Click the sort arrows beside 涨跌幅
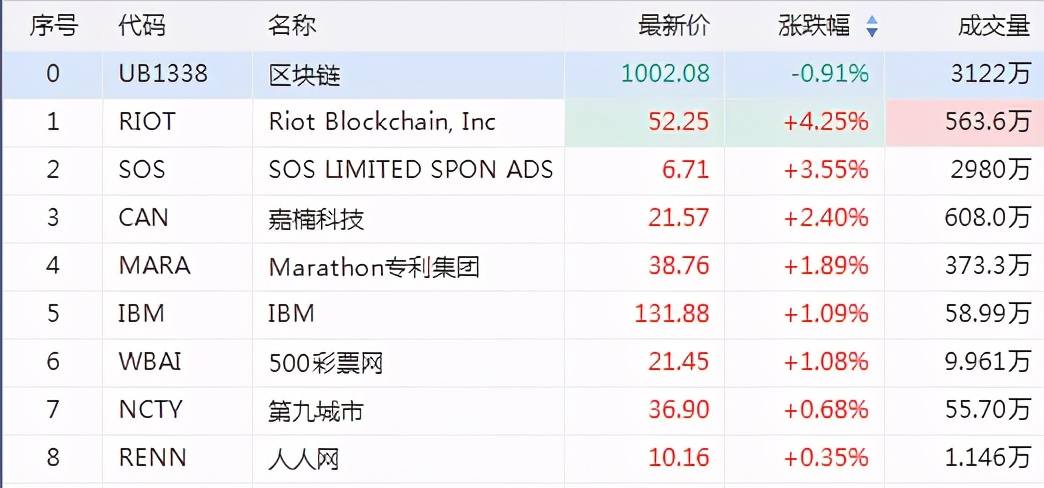The image size is (1044, 488). (872, 27)
